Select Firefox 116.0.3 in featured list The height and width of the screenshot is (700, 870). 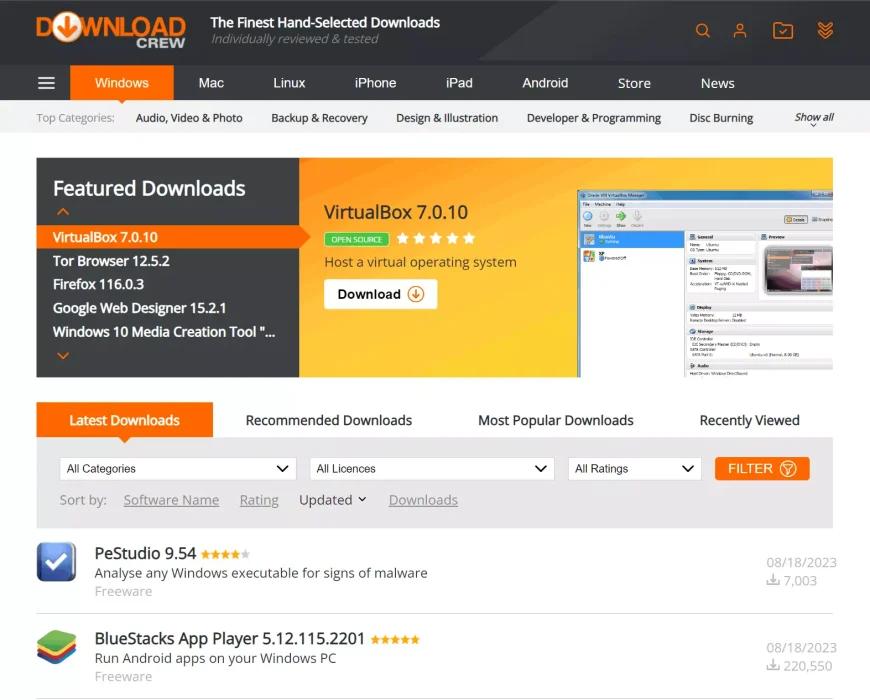pos(98,284)
